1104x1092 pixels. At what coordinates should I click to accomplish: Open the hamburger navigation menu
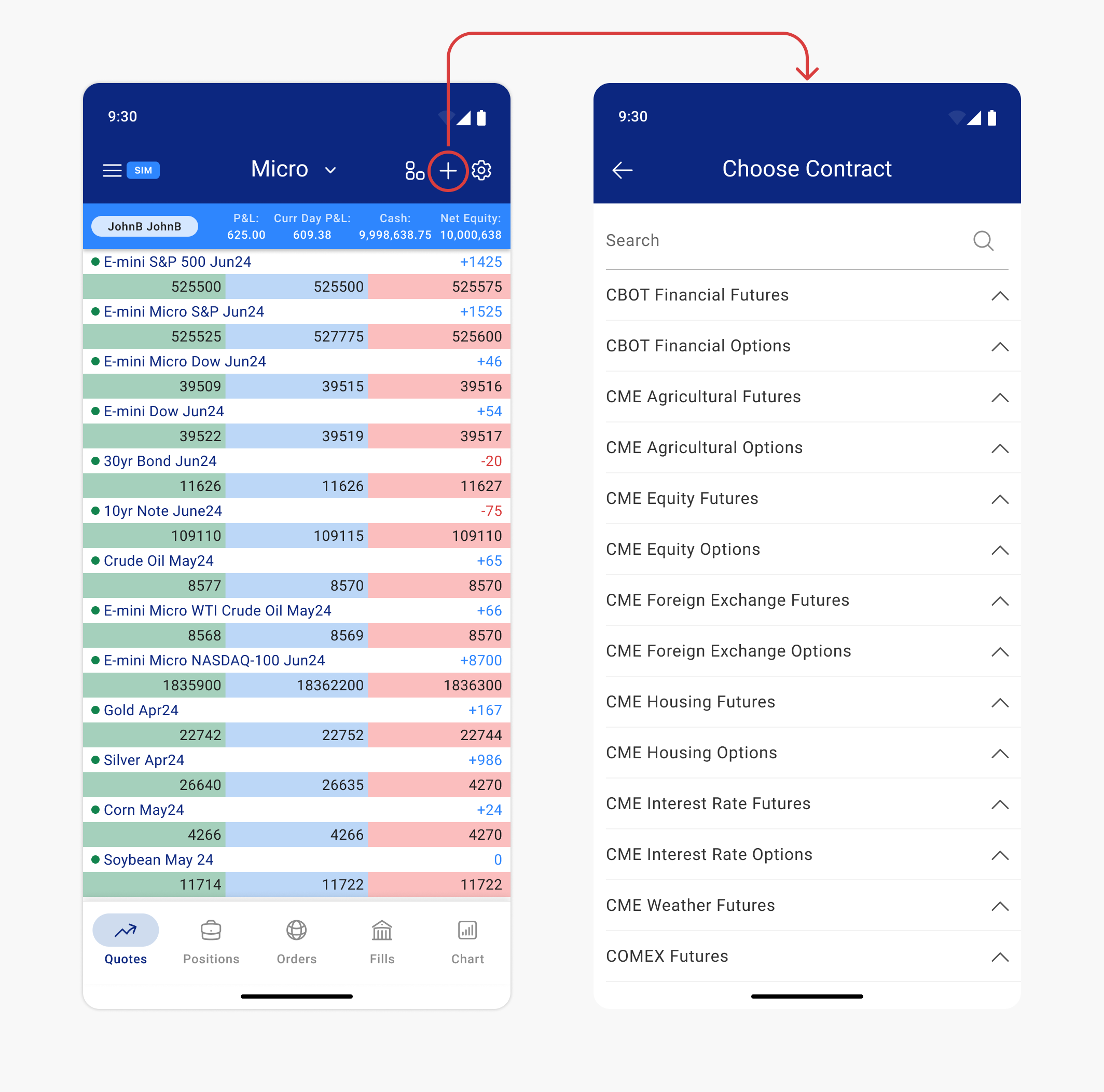(x=112, y=170)
